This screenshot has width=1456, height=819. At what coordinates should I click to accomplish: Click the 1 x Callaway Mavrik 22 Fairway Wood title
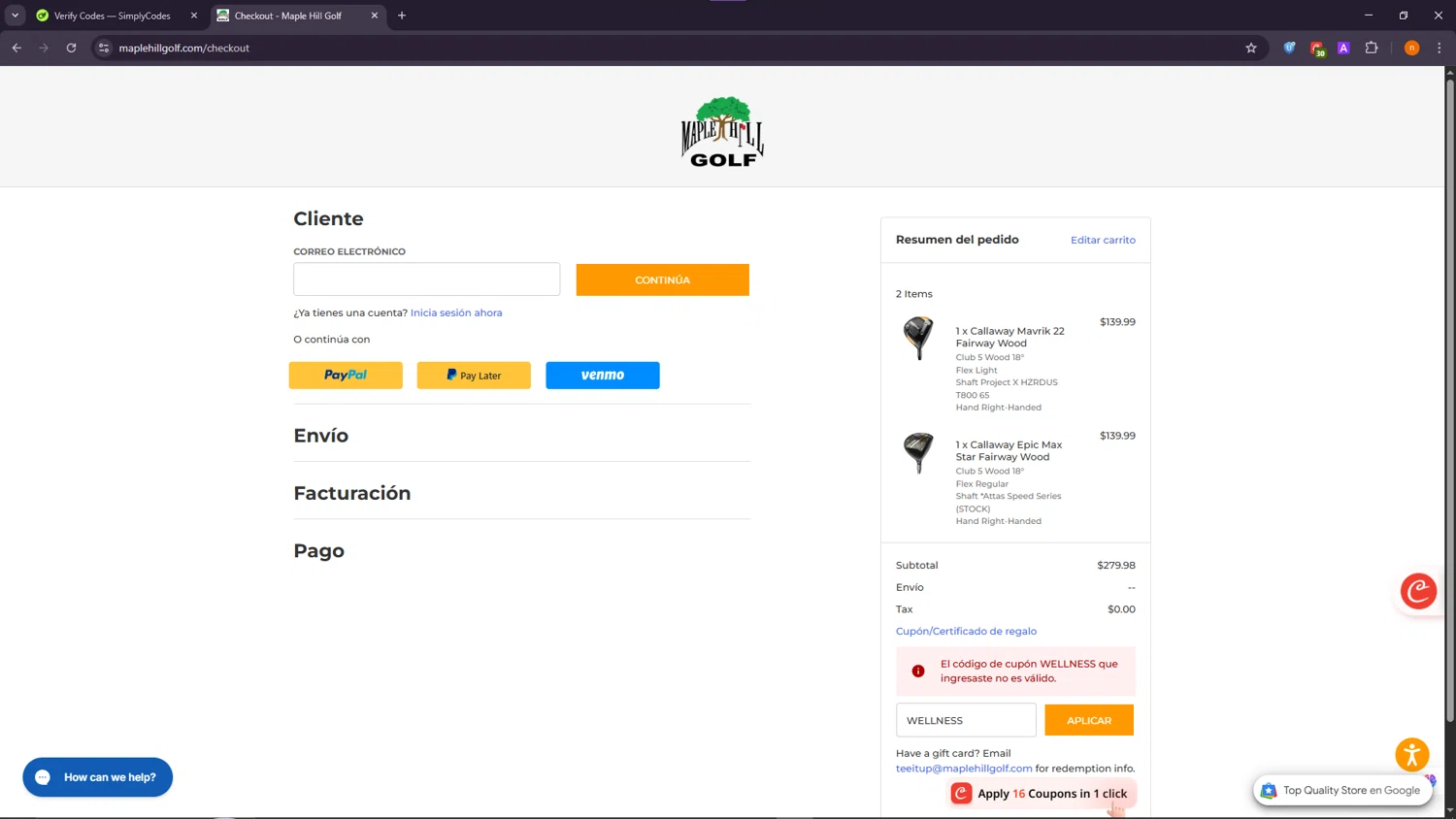[1010, 337]
